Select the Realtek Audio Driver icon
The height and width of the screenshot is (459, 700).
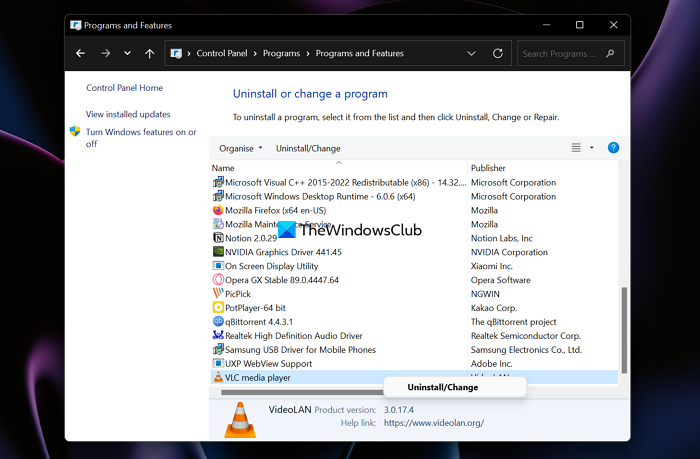(x=218, y=335)
